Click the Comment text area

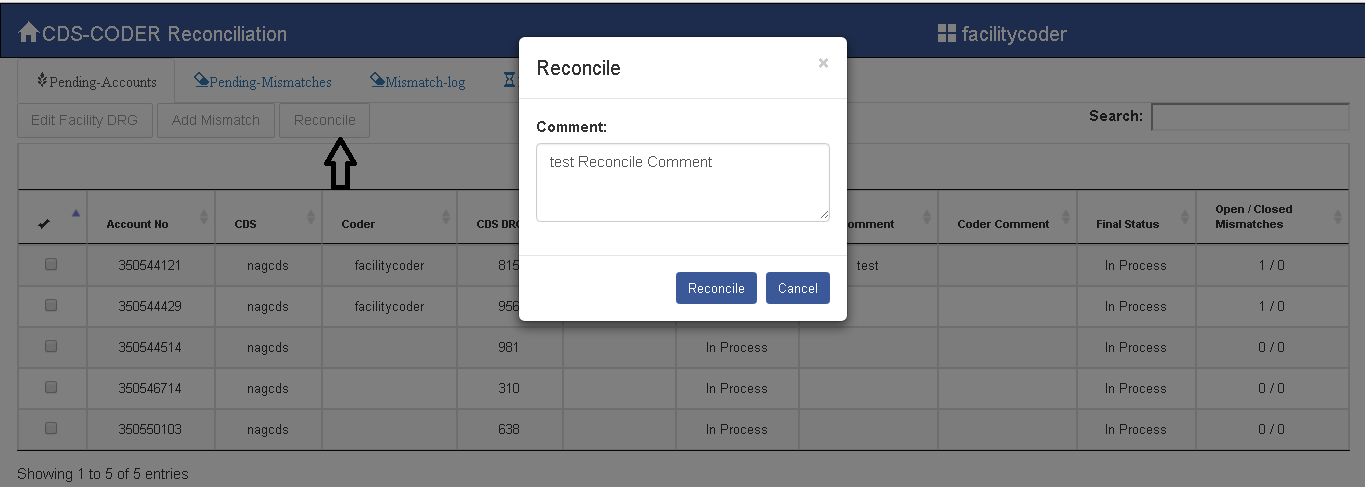[x=682, y=182]
